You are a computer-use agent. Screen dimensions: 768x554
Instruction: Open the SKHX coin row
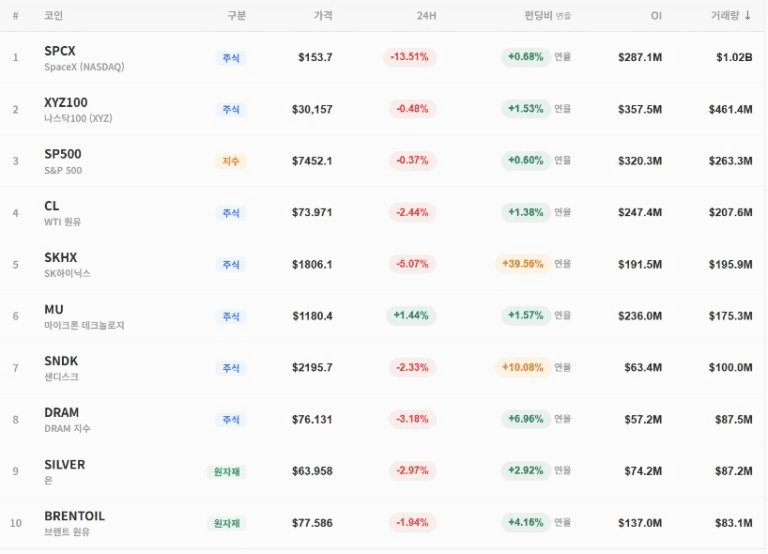[382, 265]
